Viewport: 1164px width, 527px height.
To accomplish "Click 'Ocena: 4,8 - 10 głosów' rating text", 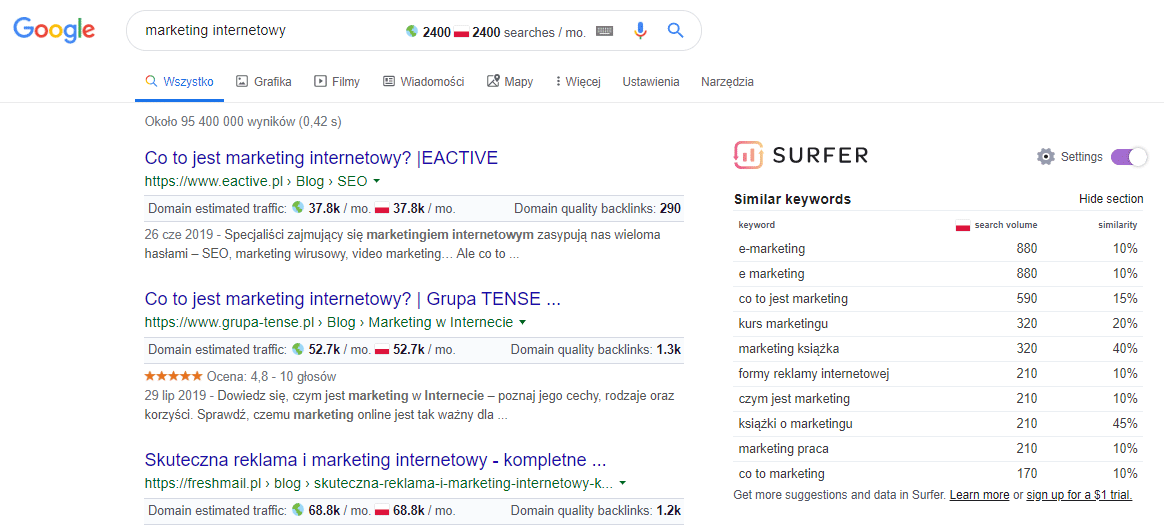I will pos(270,376).
